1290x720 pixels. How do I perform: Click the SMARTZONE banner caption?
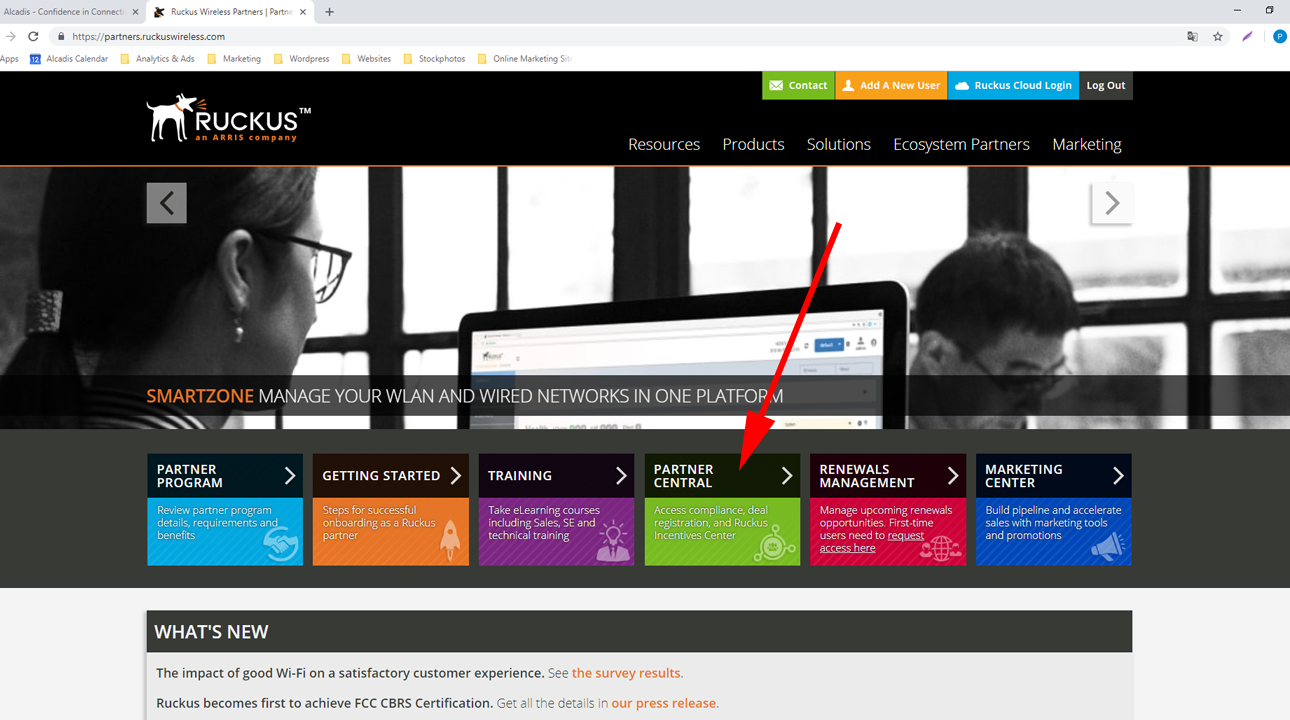(x=465, y=396)
